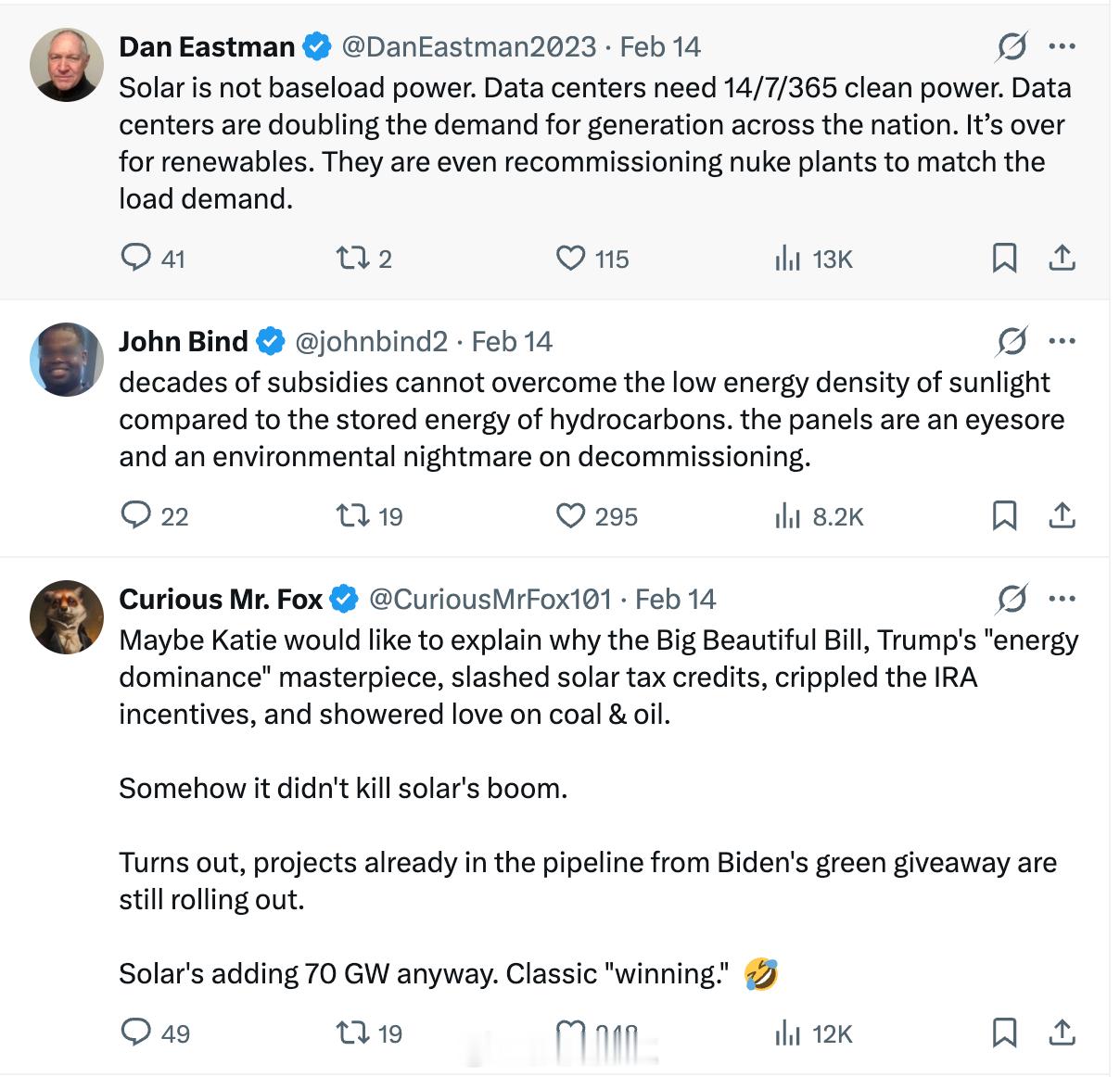Screen dimensions: 1120x1077
Task: View the 12K views analytics on Fox's tweet
Action: [788, 1033]
